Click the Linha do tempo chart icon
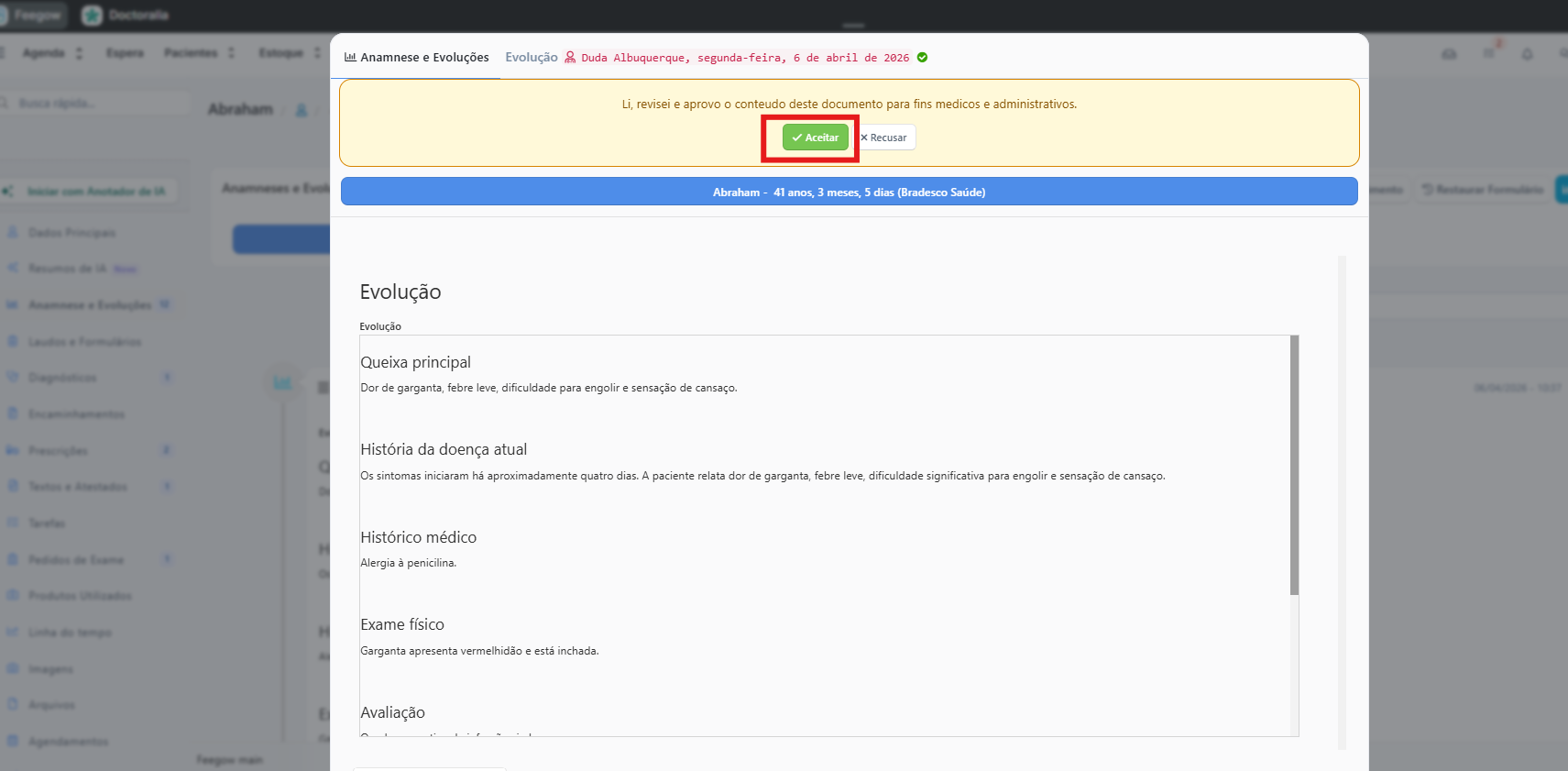The width and height of the screenshot is (1568, 771). pos(13,632)
